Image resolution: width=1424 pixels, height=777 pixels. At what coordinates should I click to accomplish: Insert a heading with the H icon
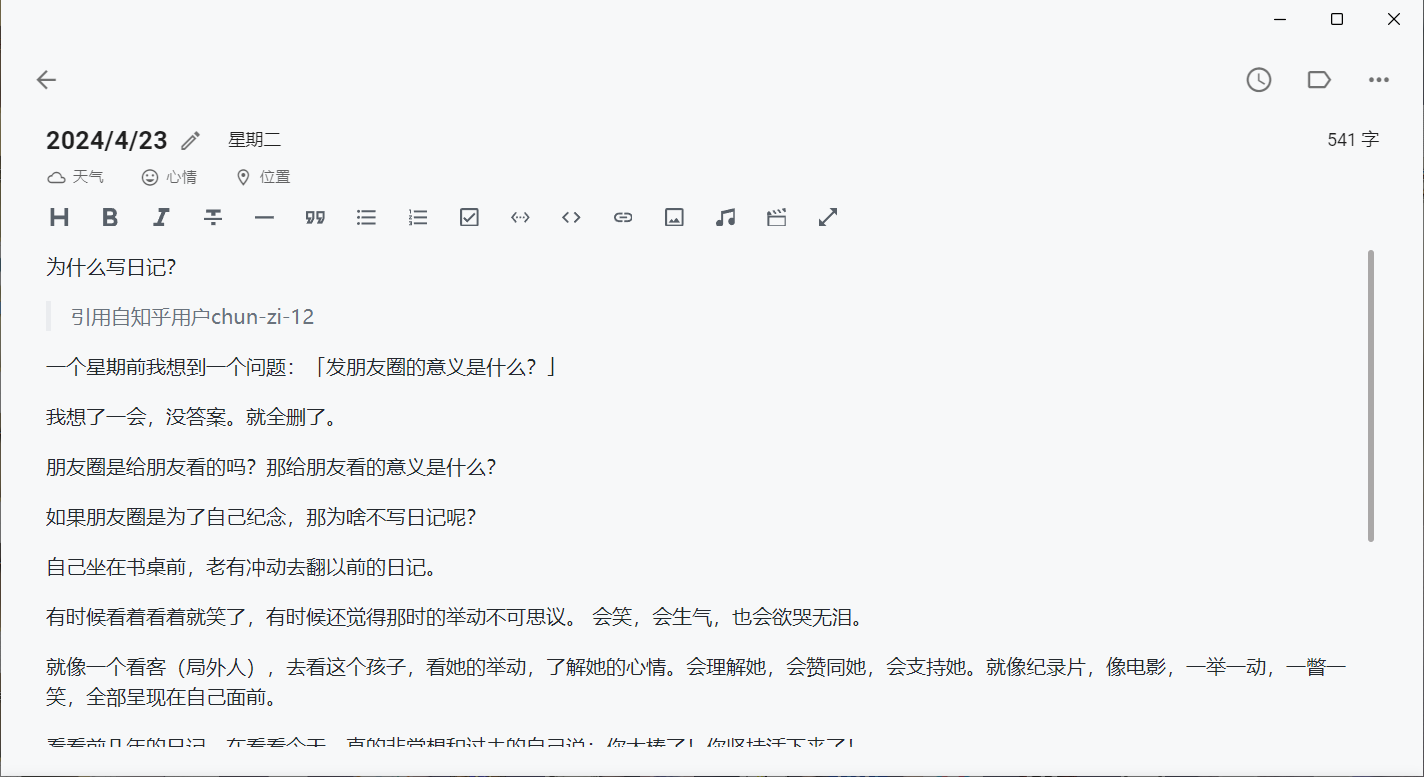pyautogui.click(x=59, y=217)
